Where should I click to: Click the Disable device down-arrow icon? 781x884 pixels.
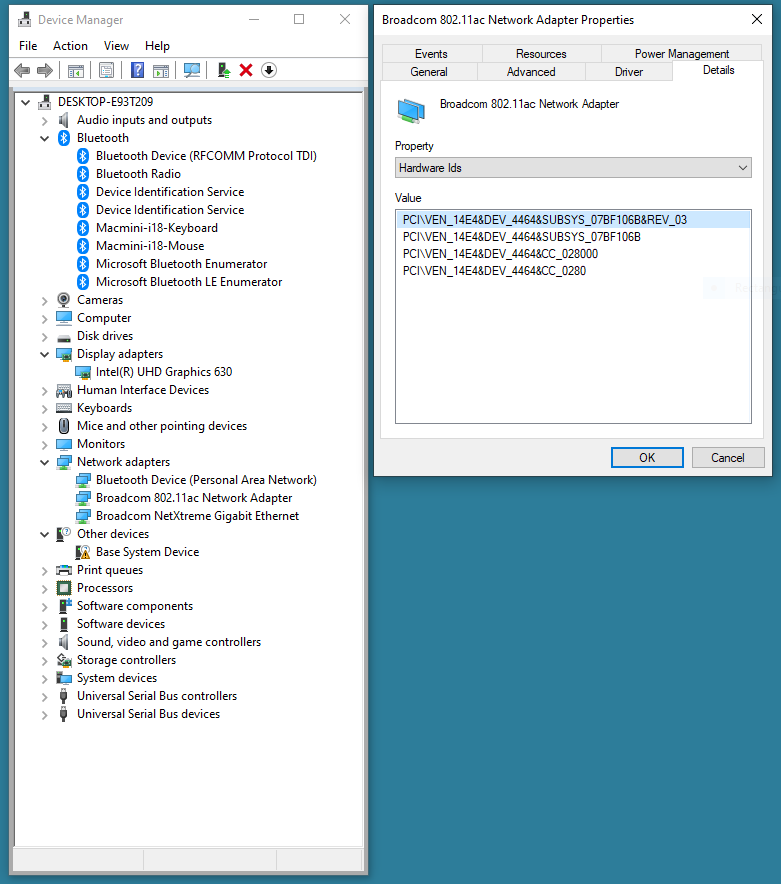click(269, 70)
